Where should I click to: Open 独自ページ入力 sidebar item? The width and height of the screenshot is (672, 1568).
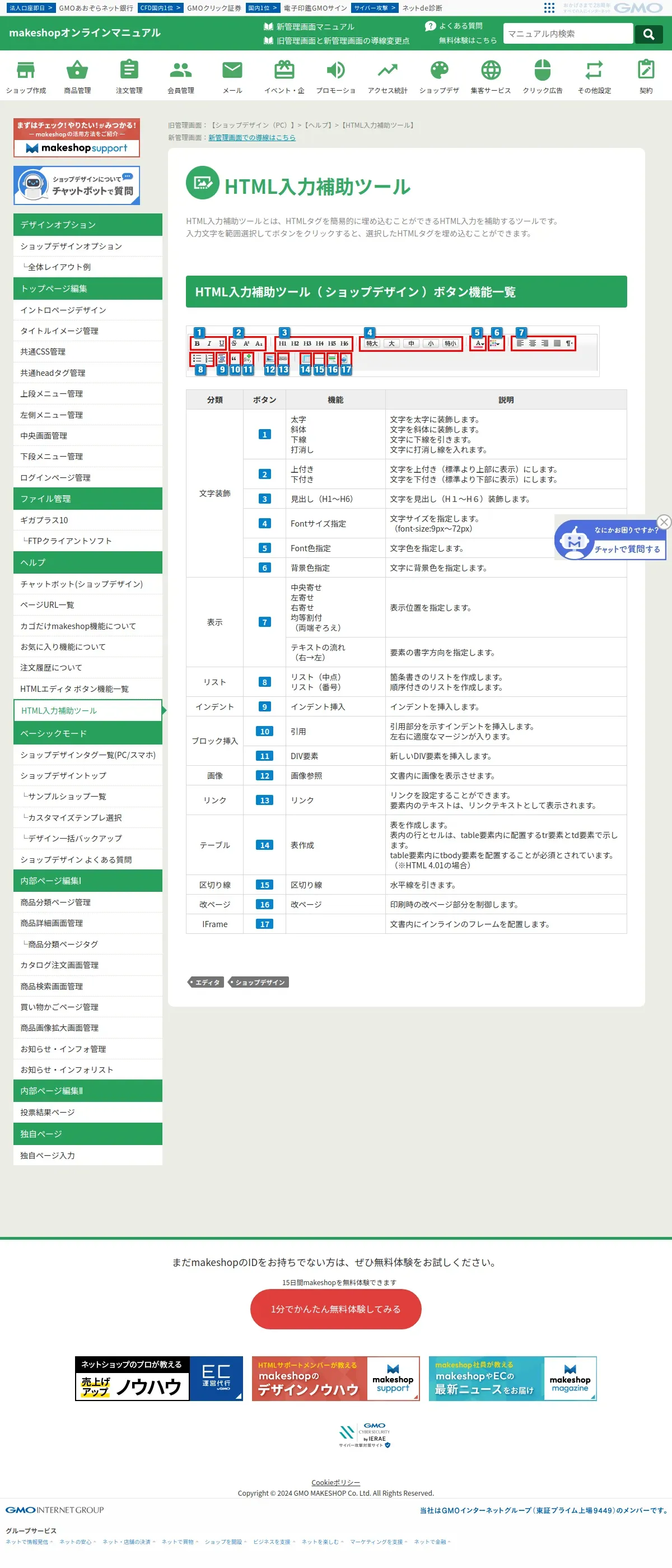88,1155
